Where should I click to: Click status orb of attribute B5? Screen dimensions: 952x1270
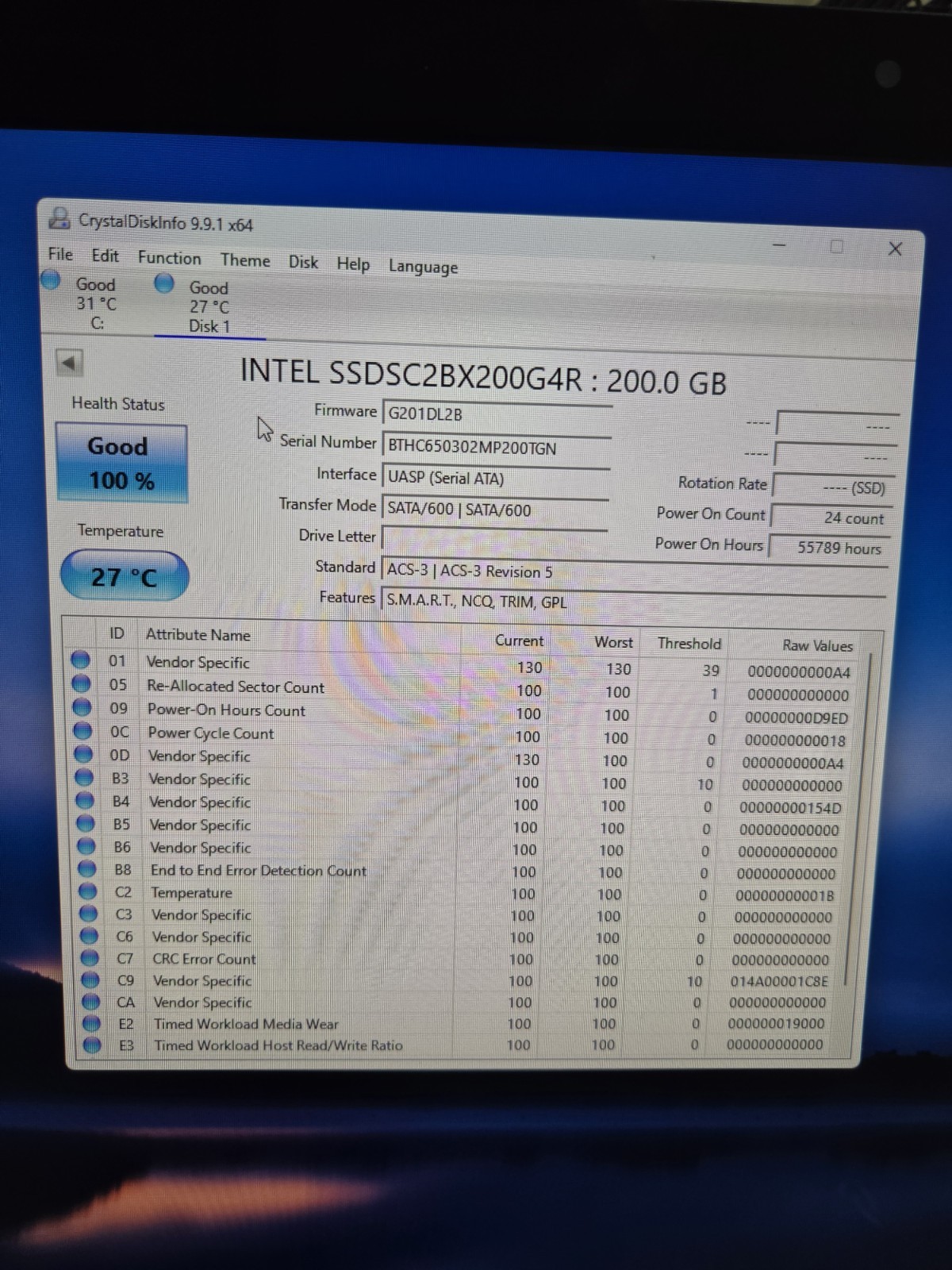pyautogui.click(x=86, y=823)
